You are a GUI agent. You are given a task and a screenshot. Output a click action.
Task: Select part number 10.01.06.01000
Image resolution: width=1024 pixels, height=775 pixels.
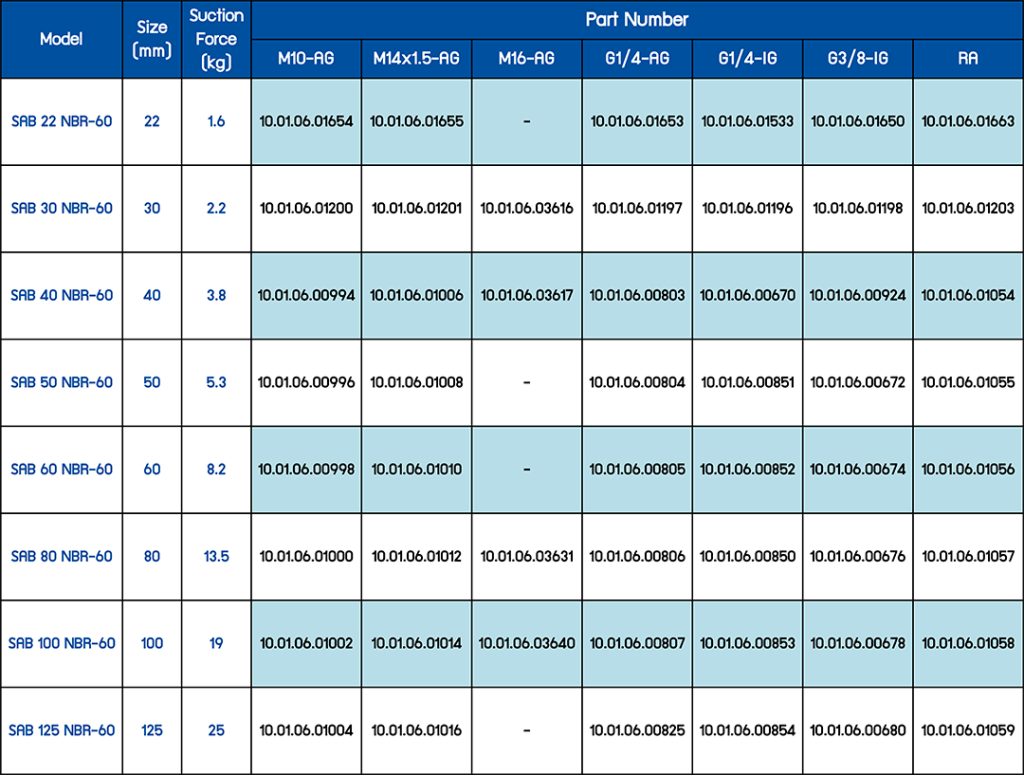tap(306, 556)
